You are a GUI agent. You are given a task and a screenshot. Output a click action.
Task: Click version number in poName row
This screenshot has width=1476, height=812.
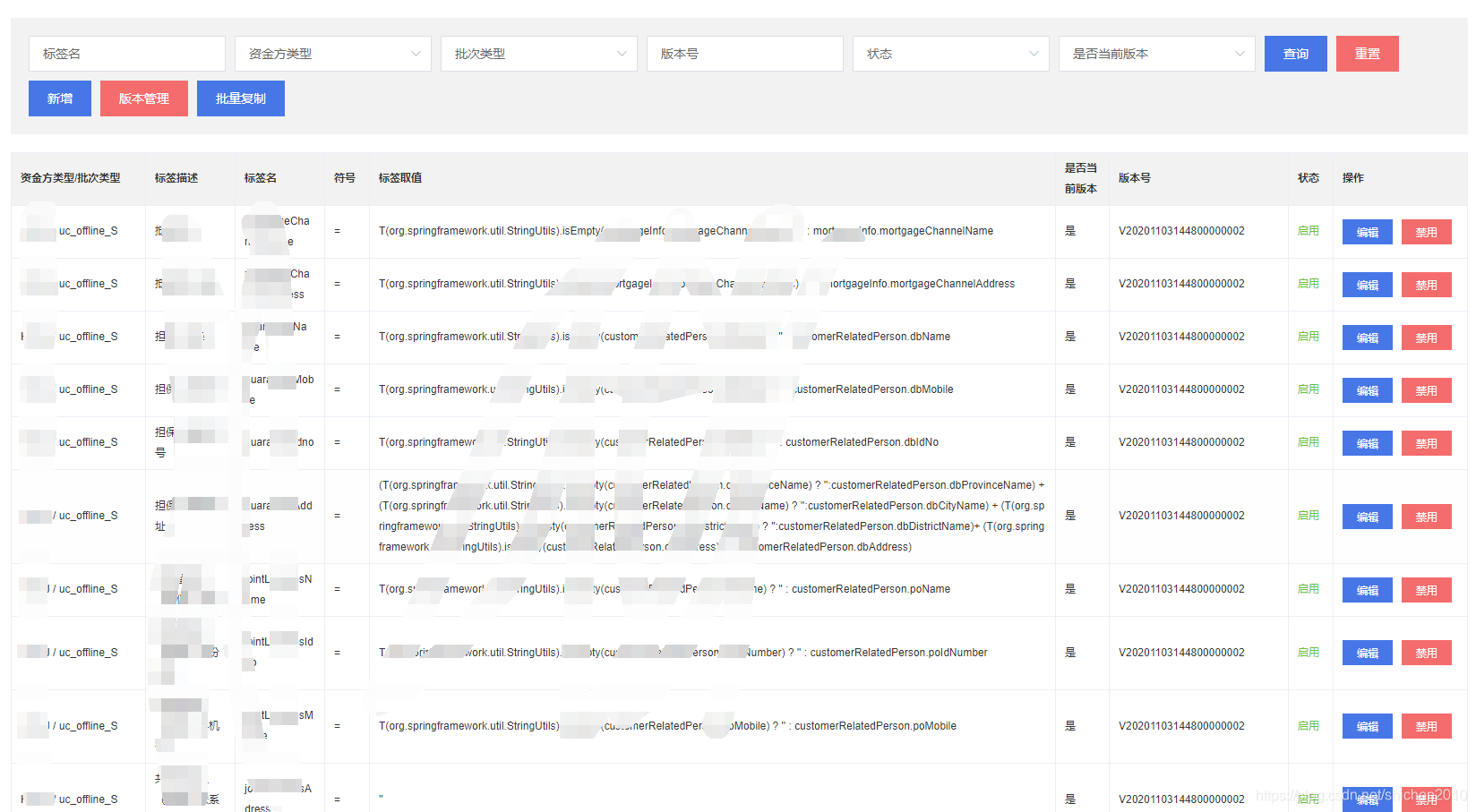coord(1181,589)
